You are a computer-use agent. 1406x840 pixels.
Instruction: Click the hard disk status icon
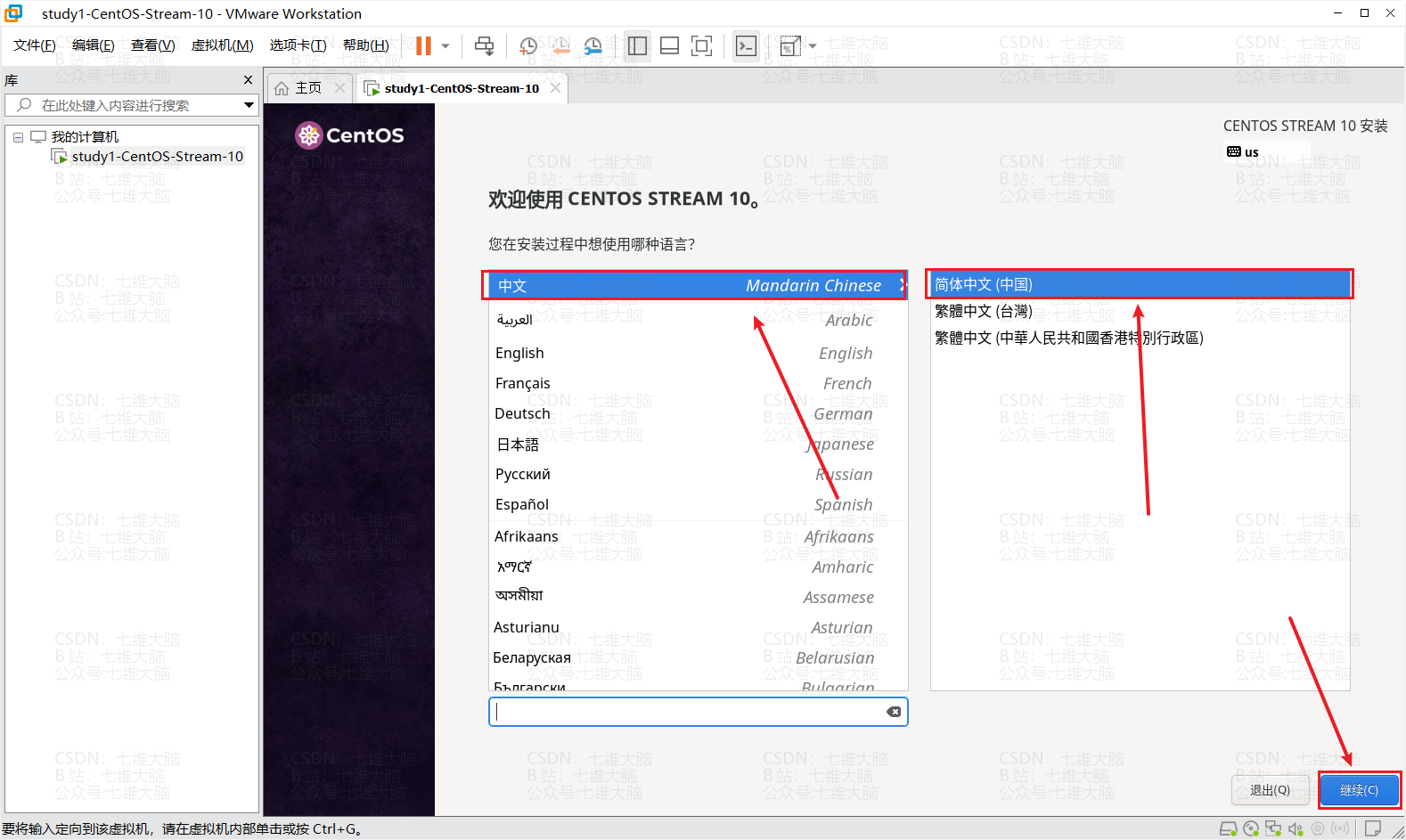tap(1228, 828)
